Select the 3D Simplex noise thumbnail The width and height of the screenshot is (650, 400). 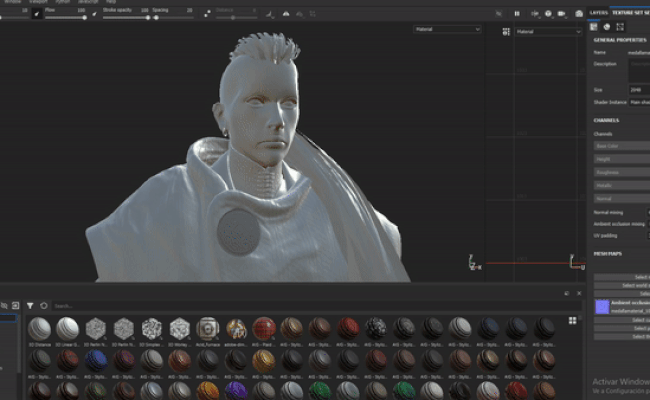point(151,329)
